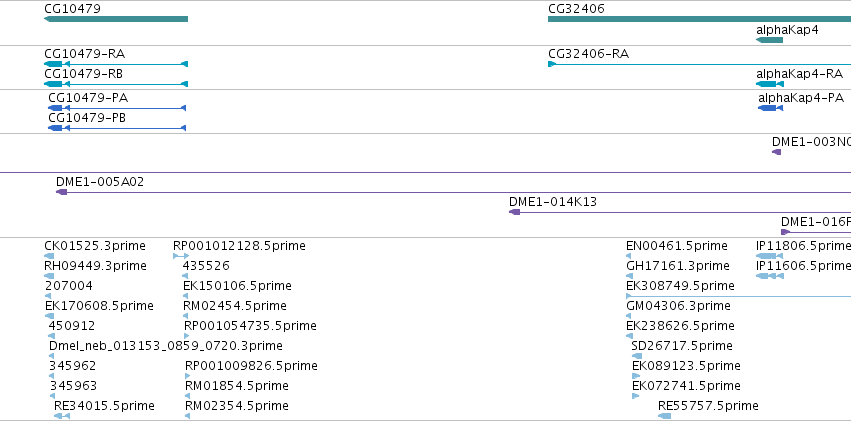Click the RP001012128.5prime EST arrow
851x421 pixels.
pyautogui.click(x=181, y=256)
